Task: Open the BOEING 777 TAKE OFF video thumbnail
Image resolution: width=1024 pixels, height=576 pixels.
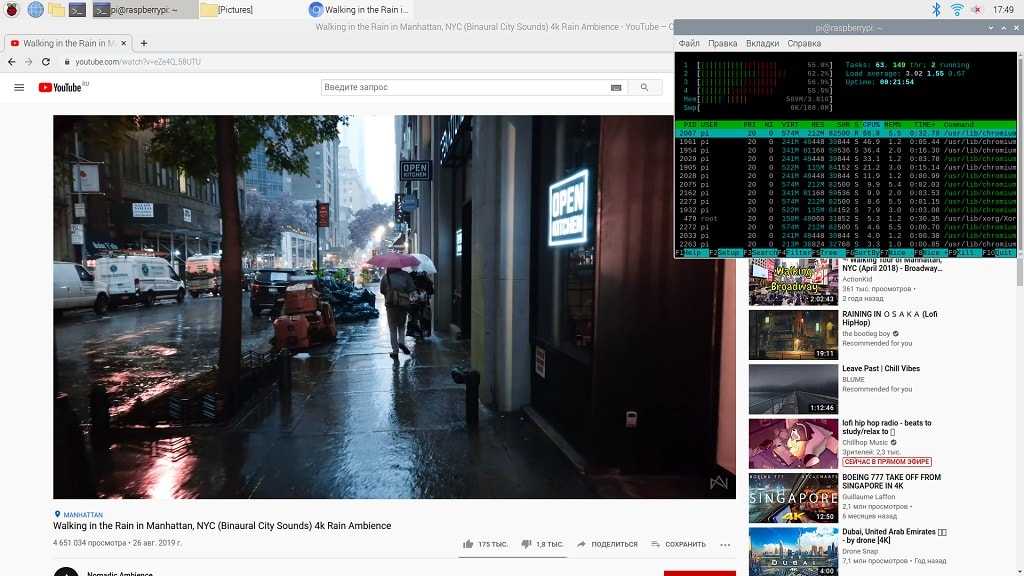Action: [x=793, y=498]
